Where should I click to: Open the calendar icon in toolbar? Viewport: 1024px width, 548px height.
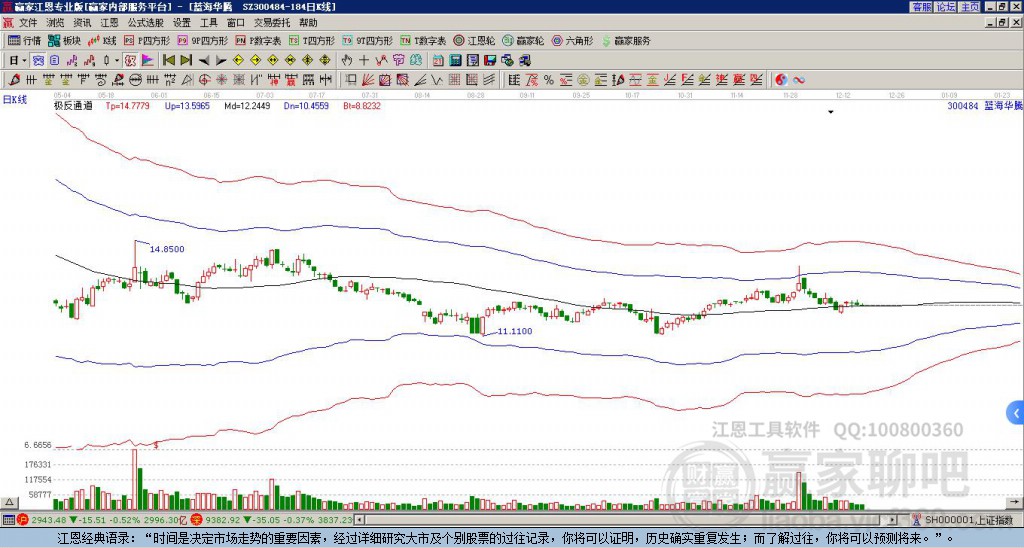[438, 61]
